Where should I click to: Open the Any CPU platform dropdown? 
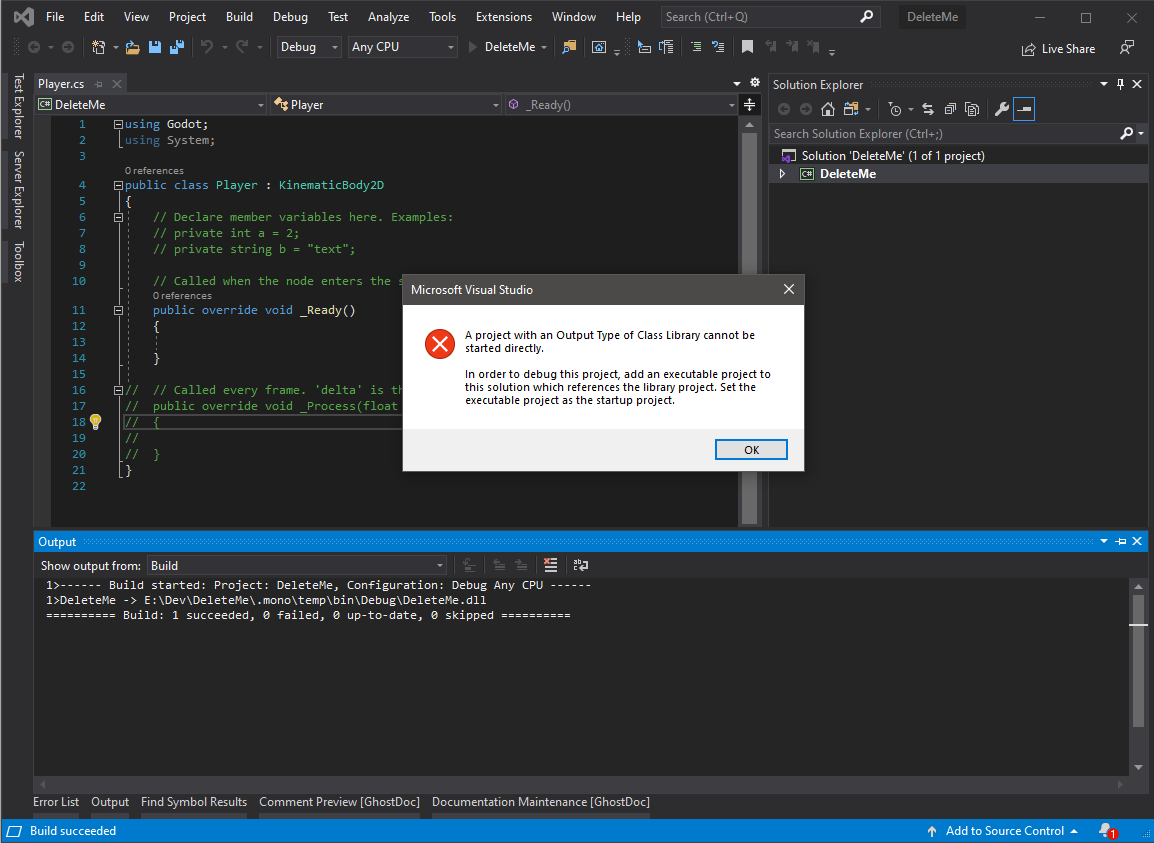(x=402, y=47)
